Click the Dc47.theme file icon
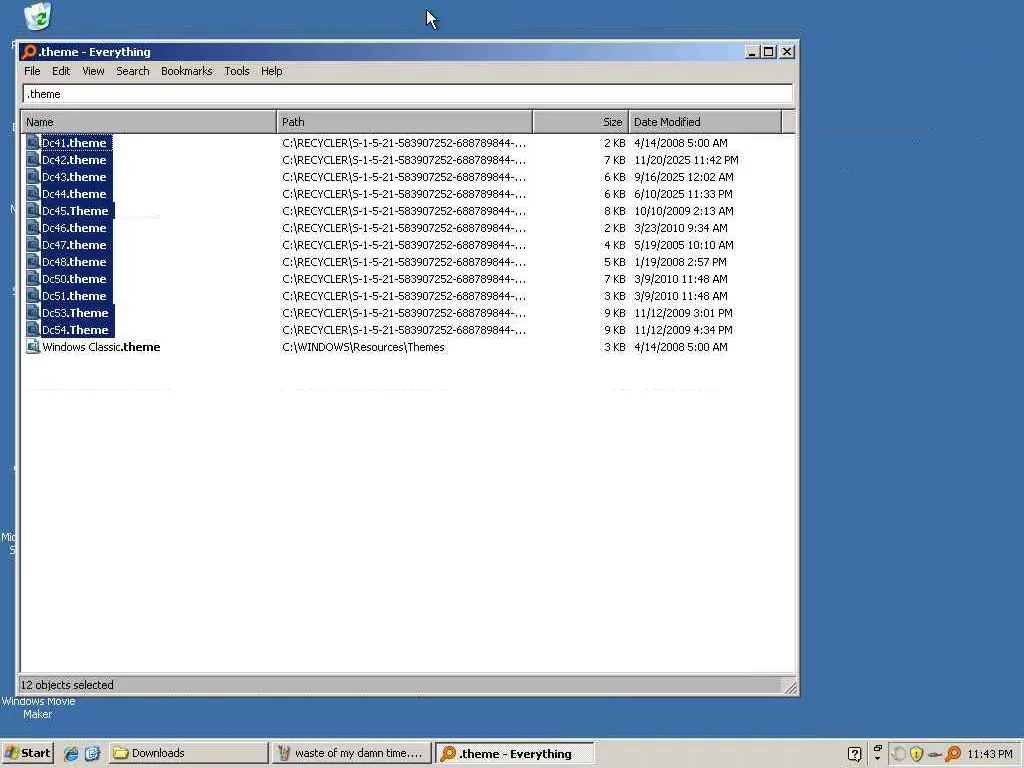Screen dimensions: 1024x768 [x=33, y=244]
